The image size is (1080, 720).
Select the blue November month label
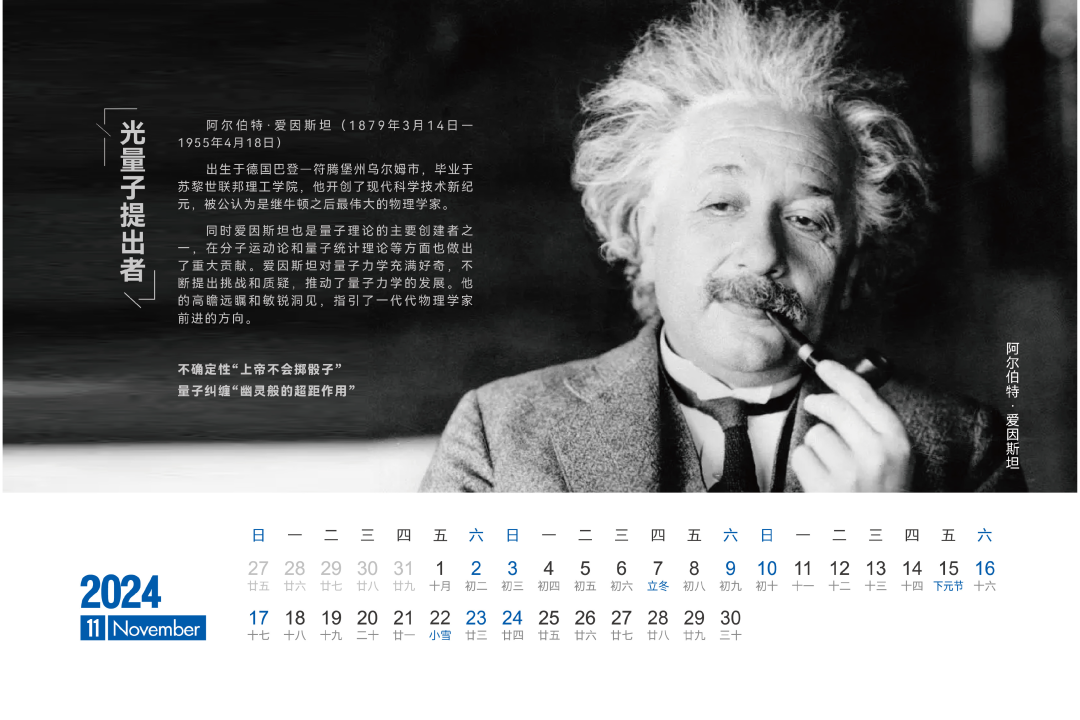coord(156,628)
